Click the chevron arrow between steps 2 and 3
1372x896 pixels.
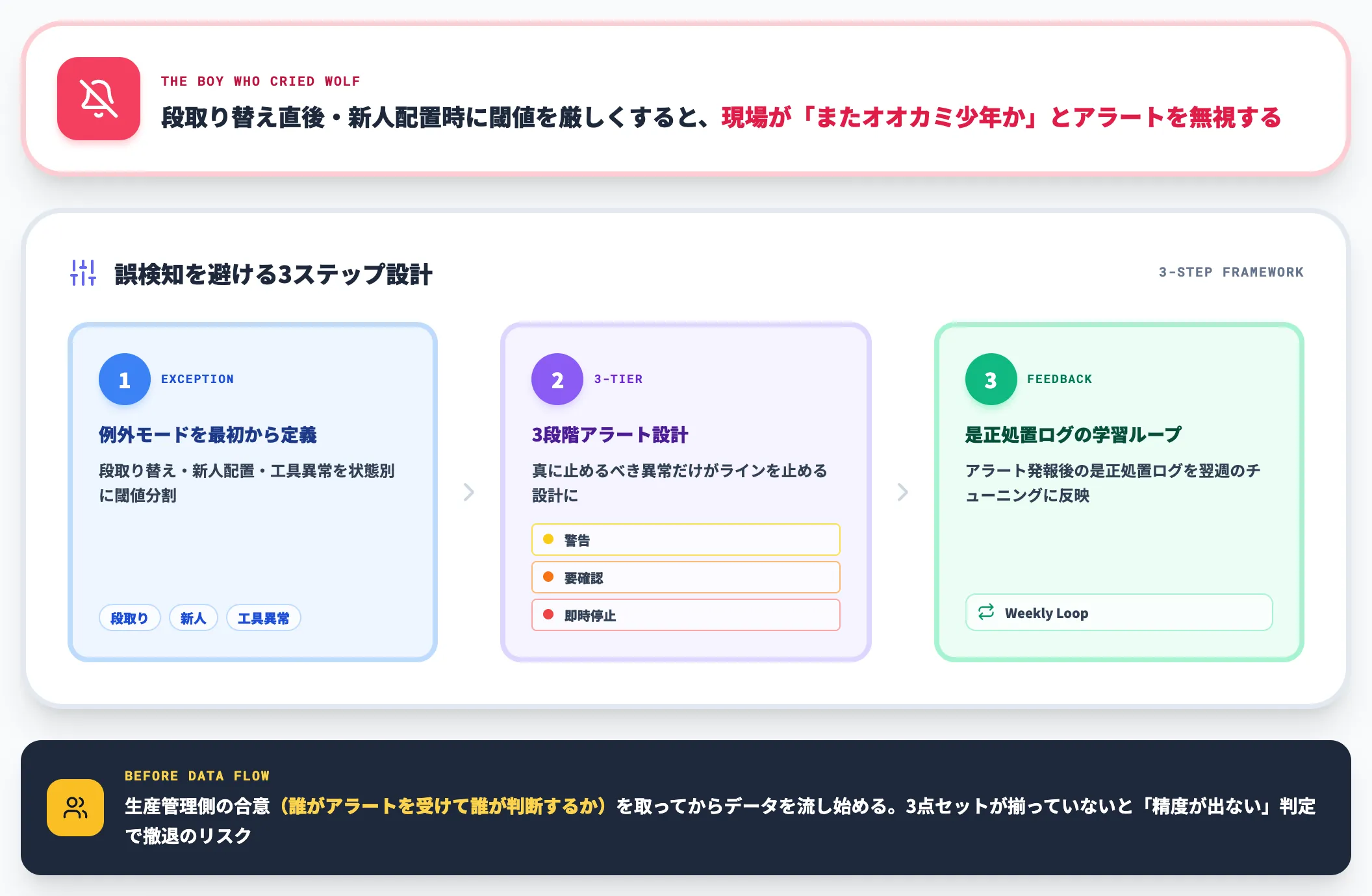click(902, 492)
